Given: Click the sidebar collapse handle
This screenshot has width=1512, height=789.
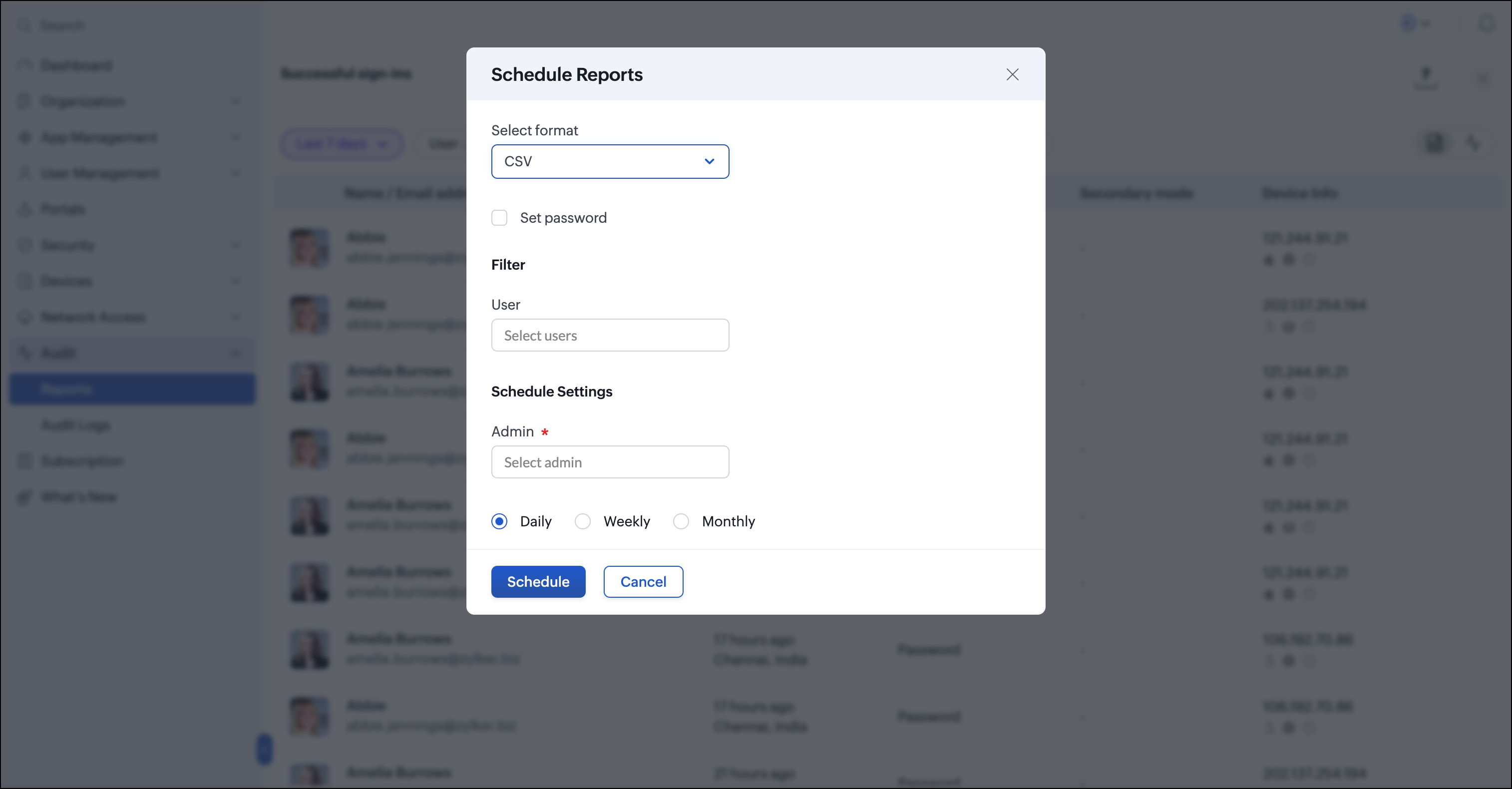Looking at the screenshot, I should 265,749.
